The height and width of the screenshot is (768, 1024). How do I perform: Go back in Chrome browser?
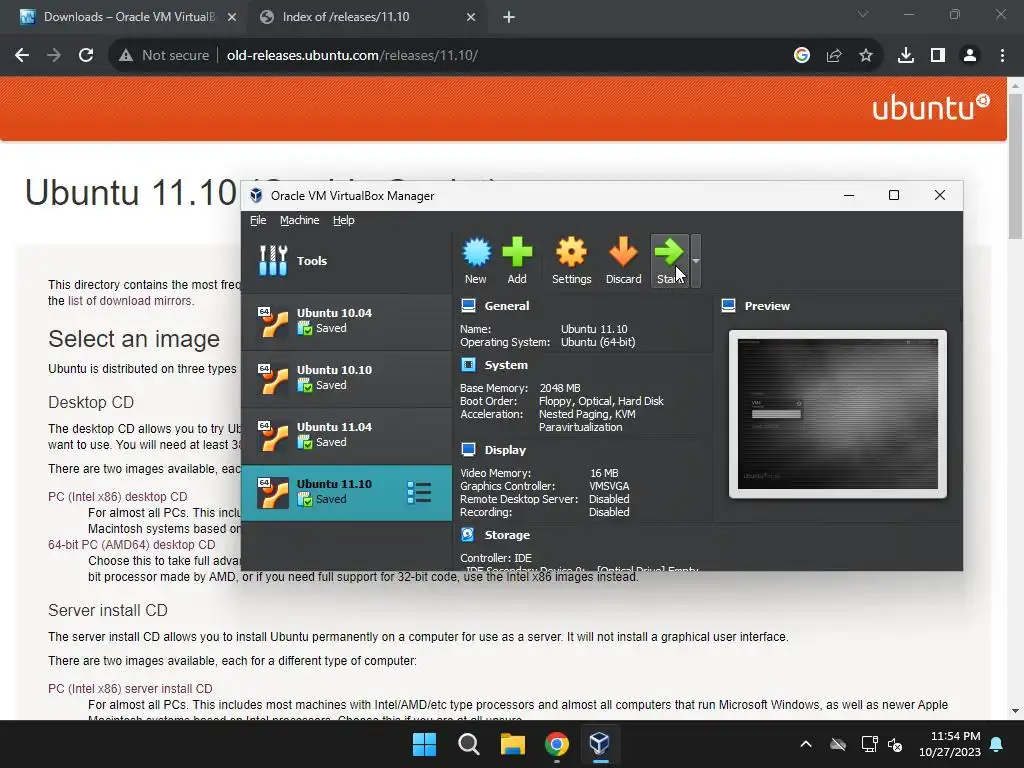pos(22,56)
